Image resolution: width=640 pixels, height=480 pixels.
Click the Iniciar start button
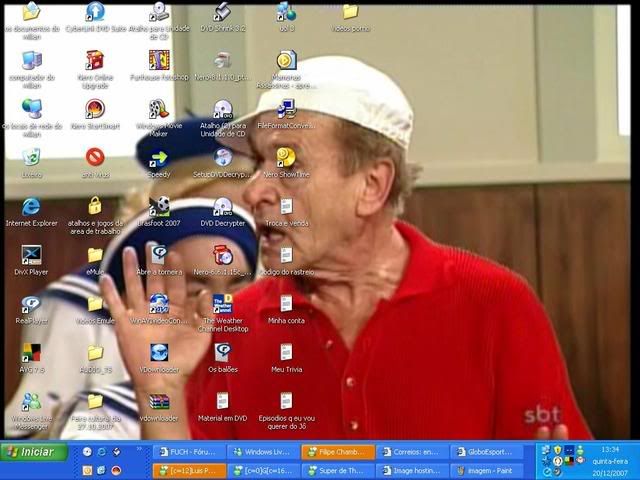(x=34, y=452)
